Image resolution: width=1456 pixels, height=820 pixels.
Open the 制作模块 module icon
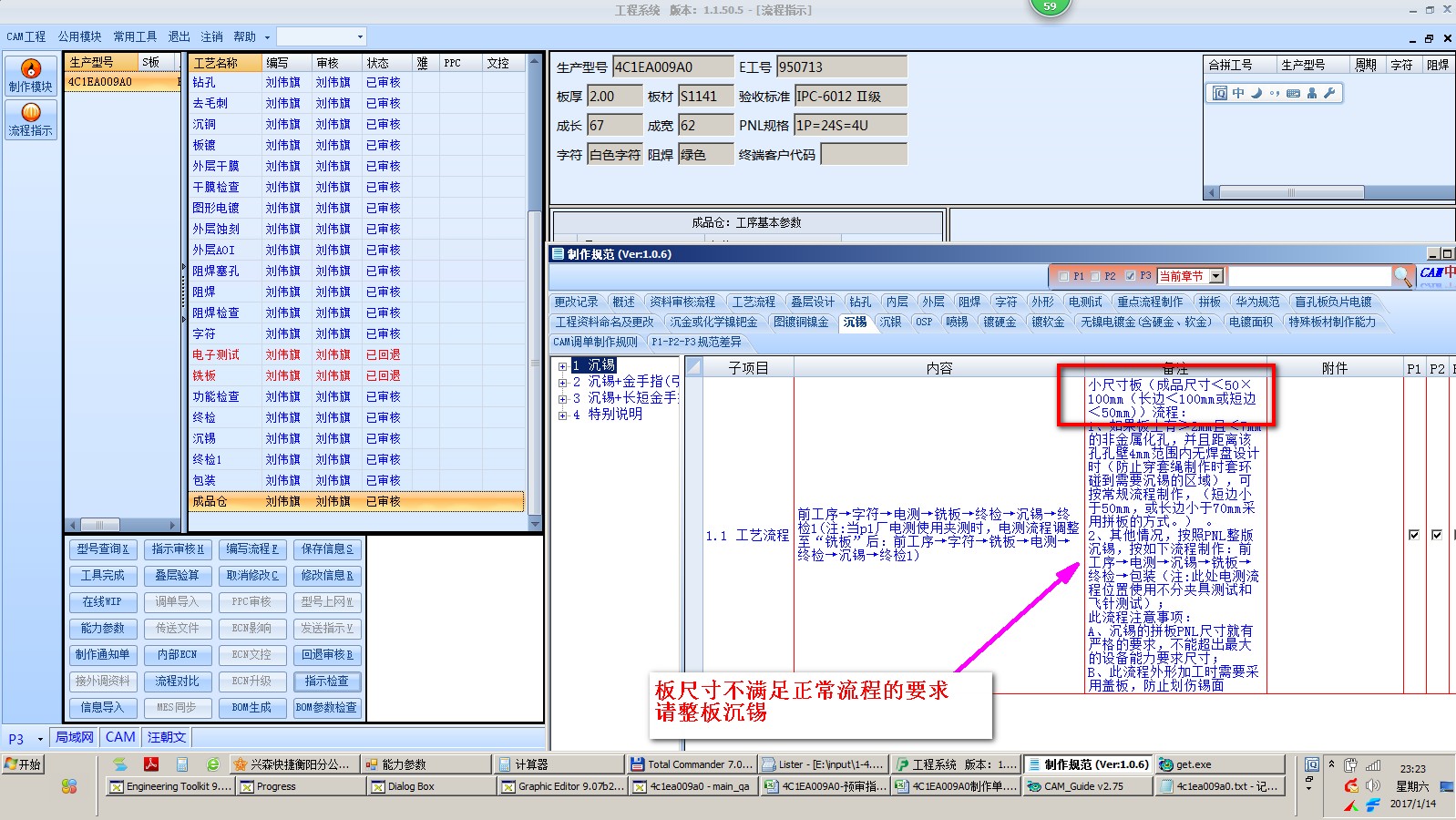click(x=31, y=75)
